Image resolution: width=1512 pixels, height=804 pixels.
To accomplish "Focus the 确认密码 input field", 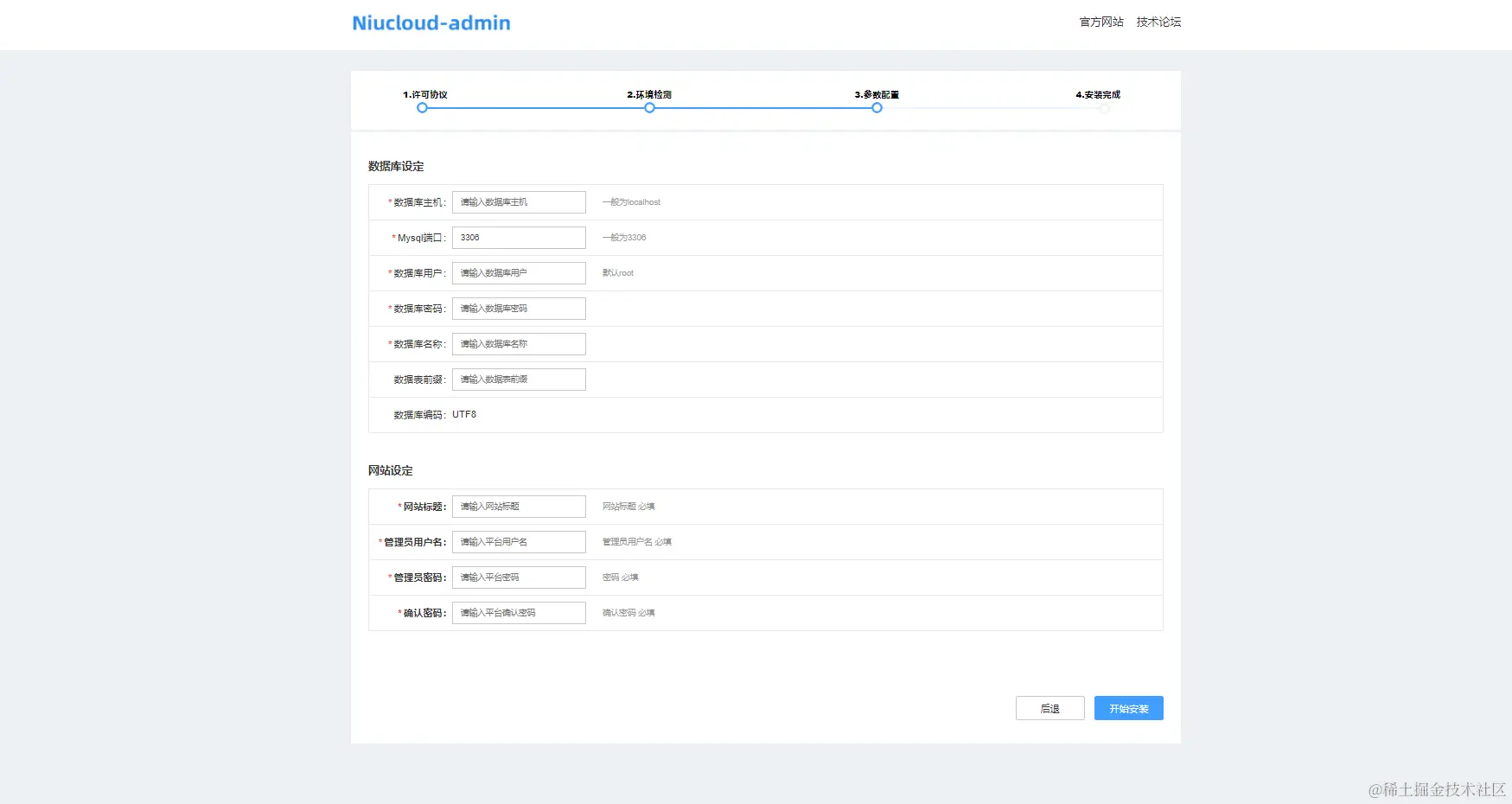I will pos(519,613).
